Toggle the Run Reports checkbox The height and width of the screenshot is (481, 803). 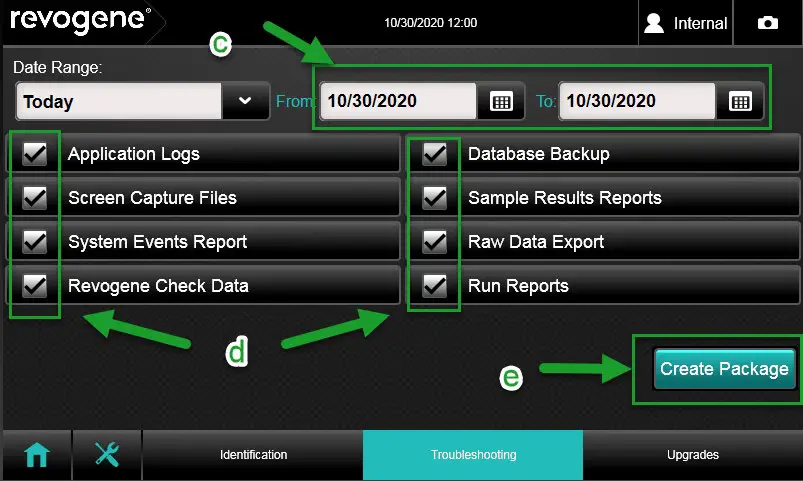point(434,286)
